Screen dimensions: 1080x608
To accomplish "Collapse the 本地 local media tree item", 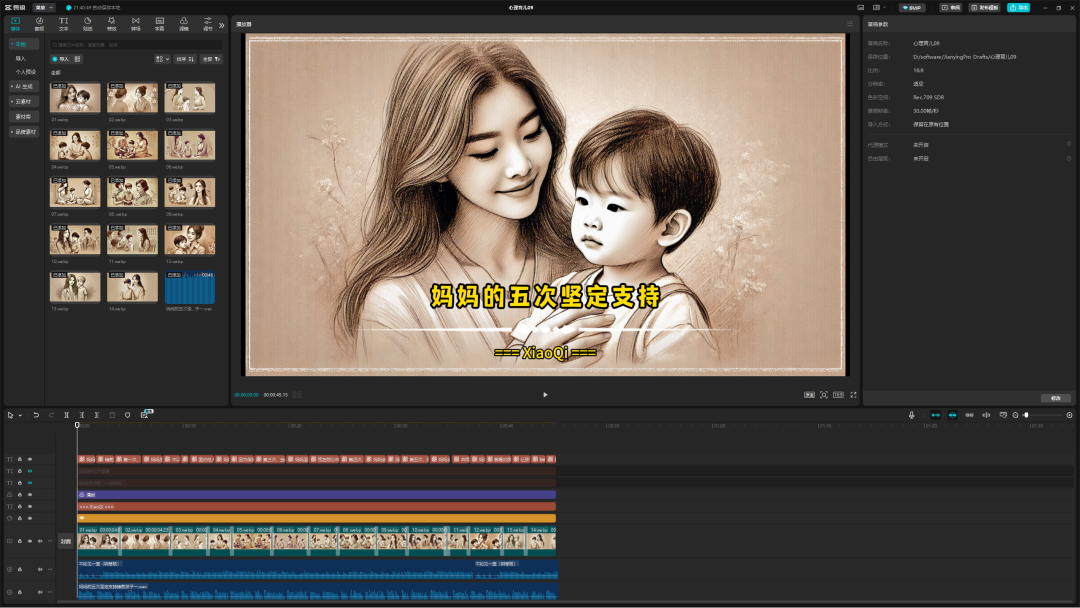I will pos(23,44).
